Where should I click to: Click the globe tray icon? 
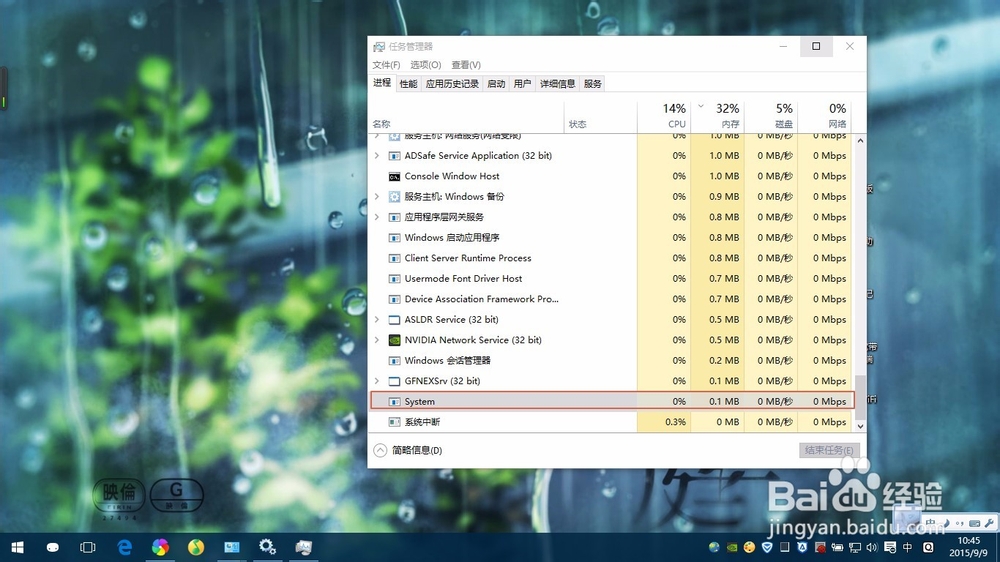click(714, 547)
